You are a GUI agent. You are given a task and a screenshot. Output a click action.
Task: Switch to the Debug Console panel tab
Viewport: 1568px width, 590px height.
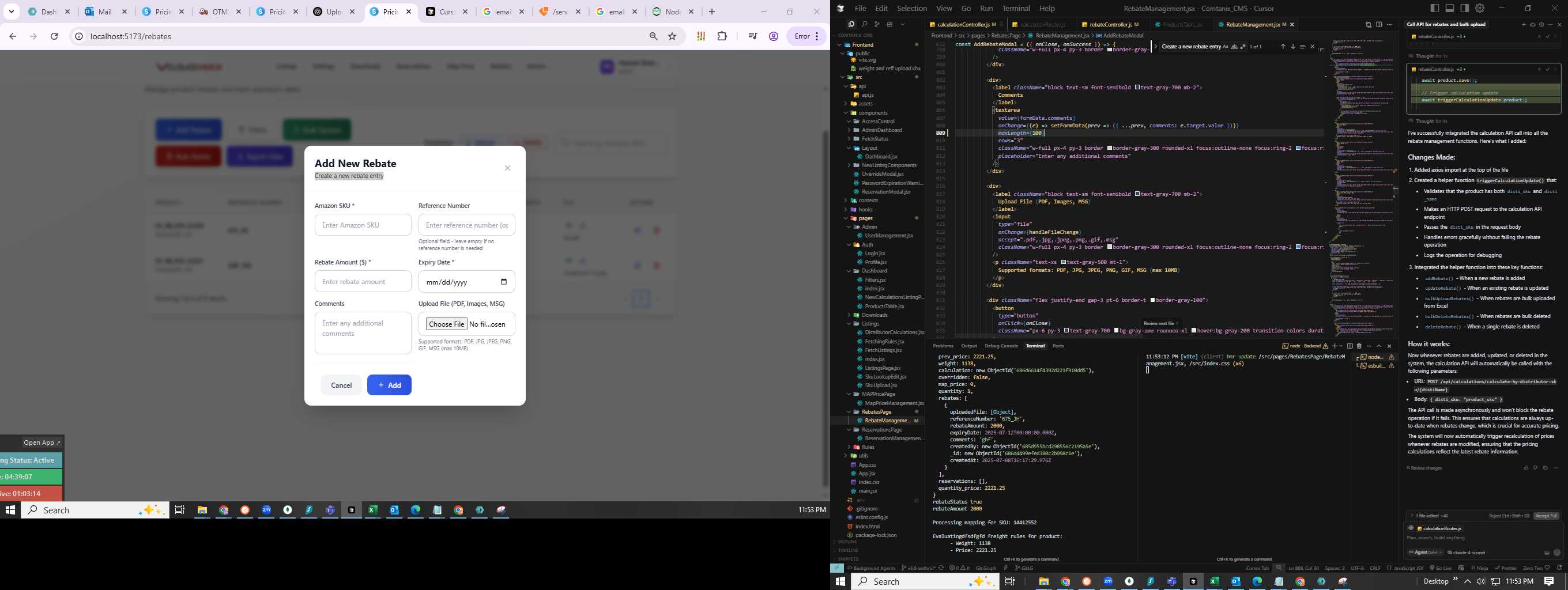pyautogui.click(x=1001, y=346)
